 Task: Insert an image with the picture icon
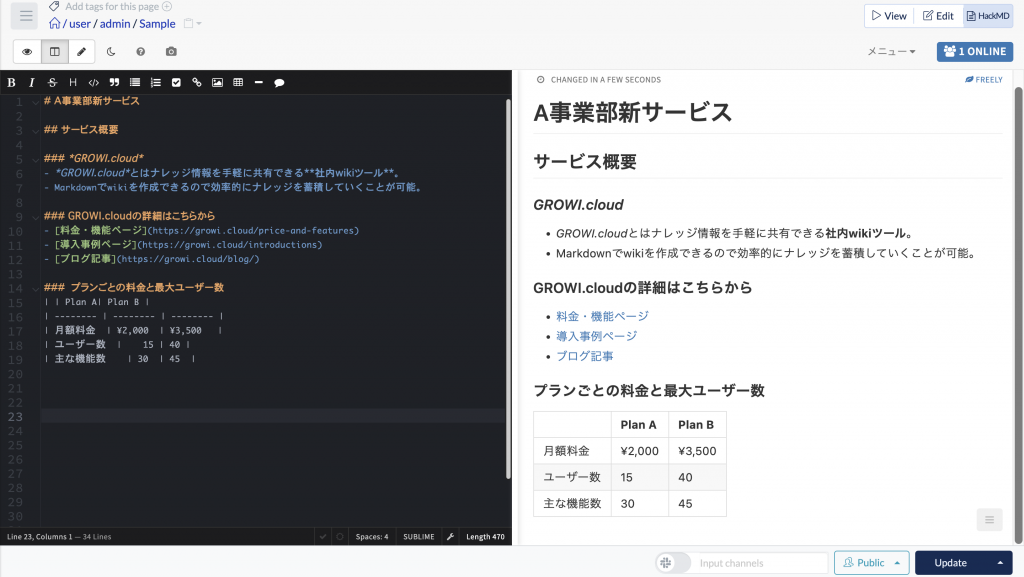pyautogui.click(x=217, y=82)
